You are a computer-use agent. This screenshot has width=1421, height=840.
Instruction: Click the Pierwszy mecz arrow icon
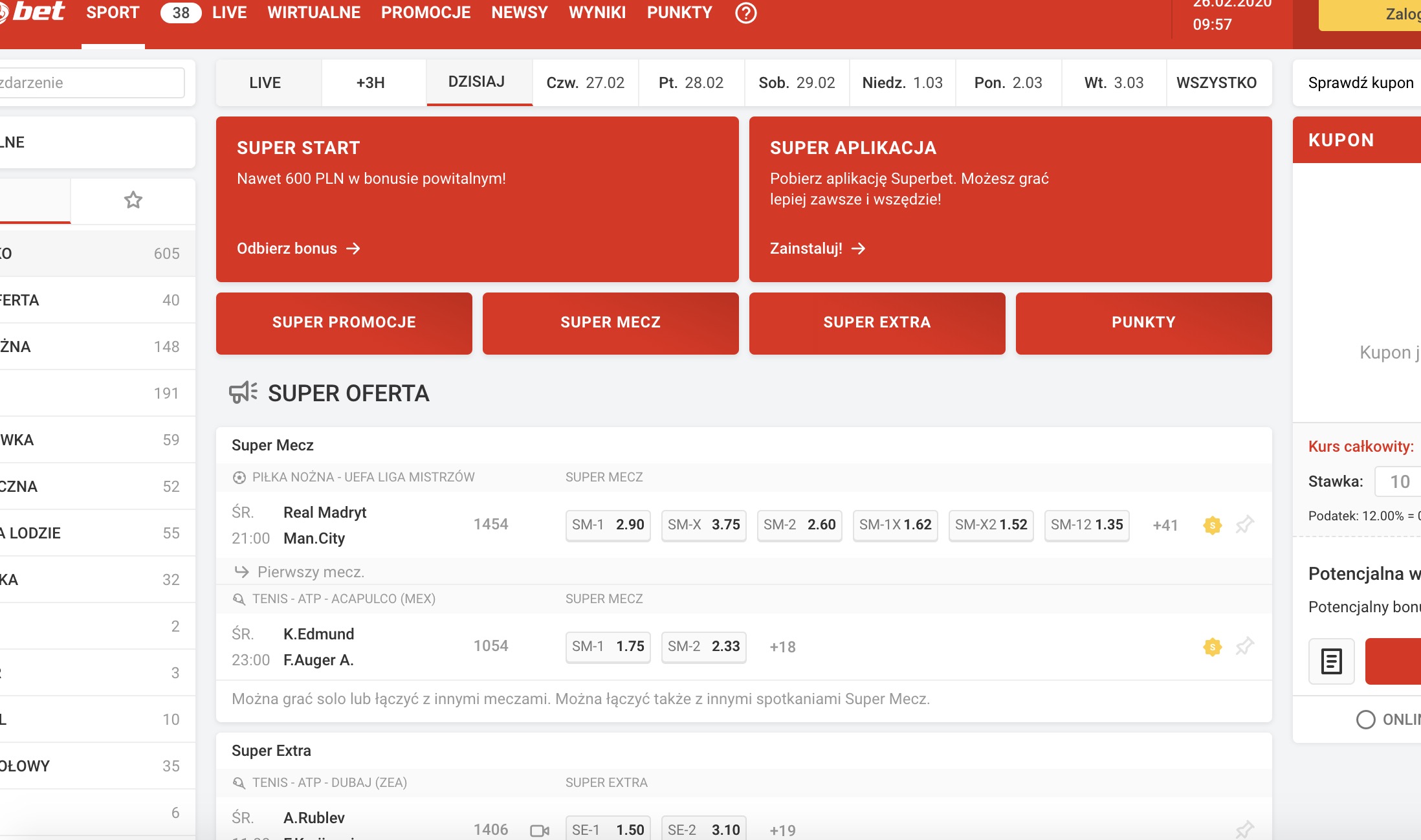pyautogui.click(x=241, y=571)
